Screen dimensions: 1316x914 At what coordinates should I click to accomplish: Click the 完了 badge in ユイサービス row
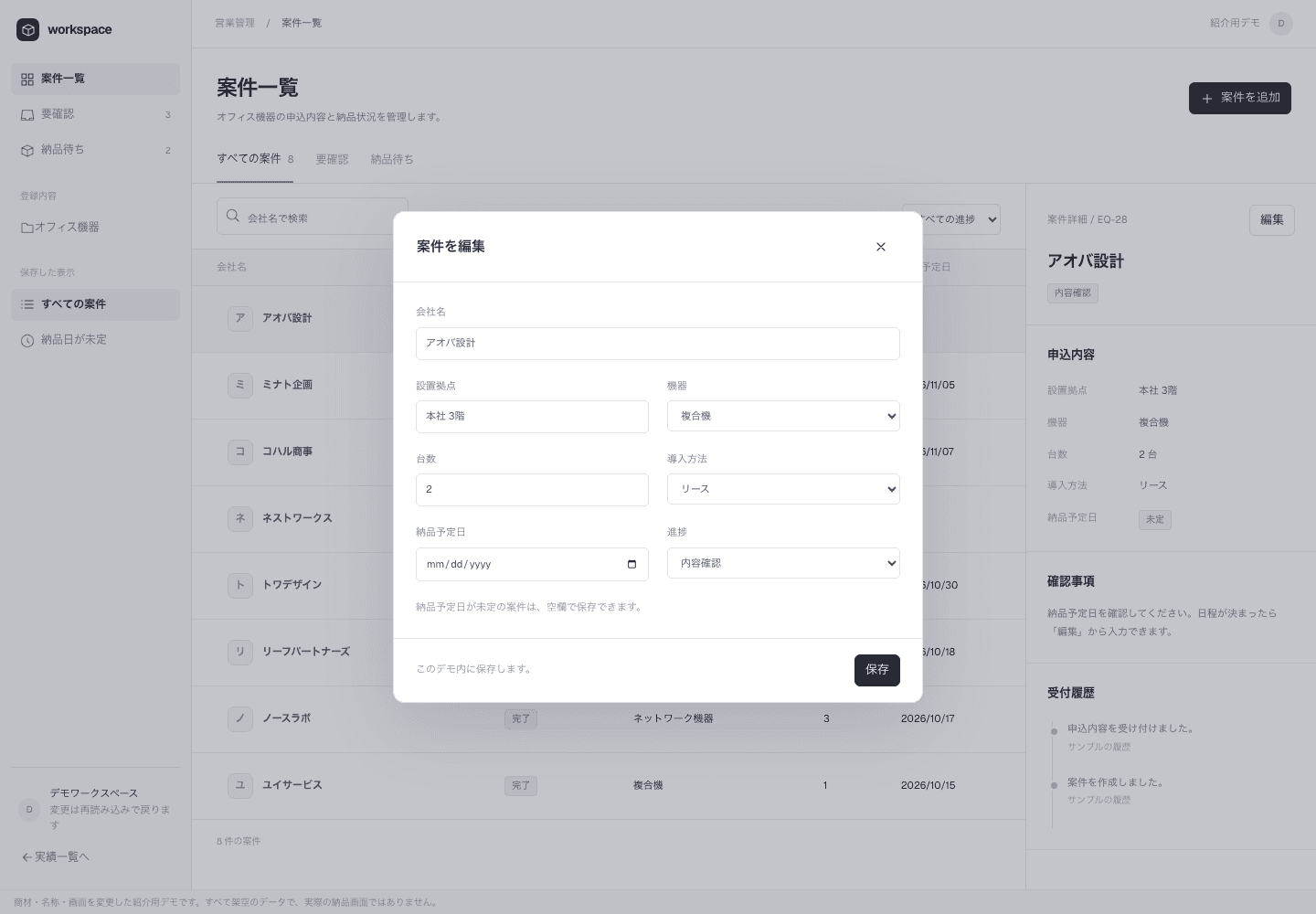521,786
